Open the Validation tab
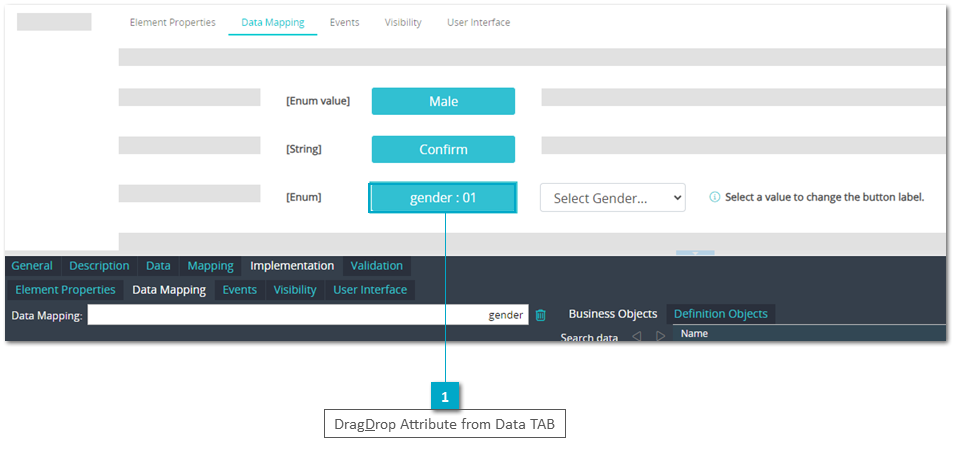This screenshot has width=955, height=450. pyautogui.click(x=376, y=266)
